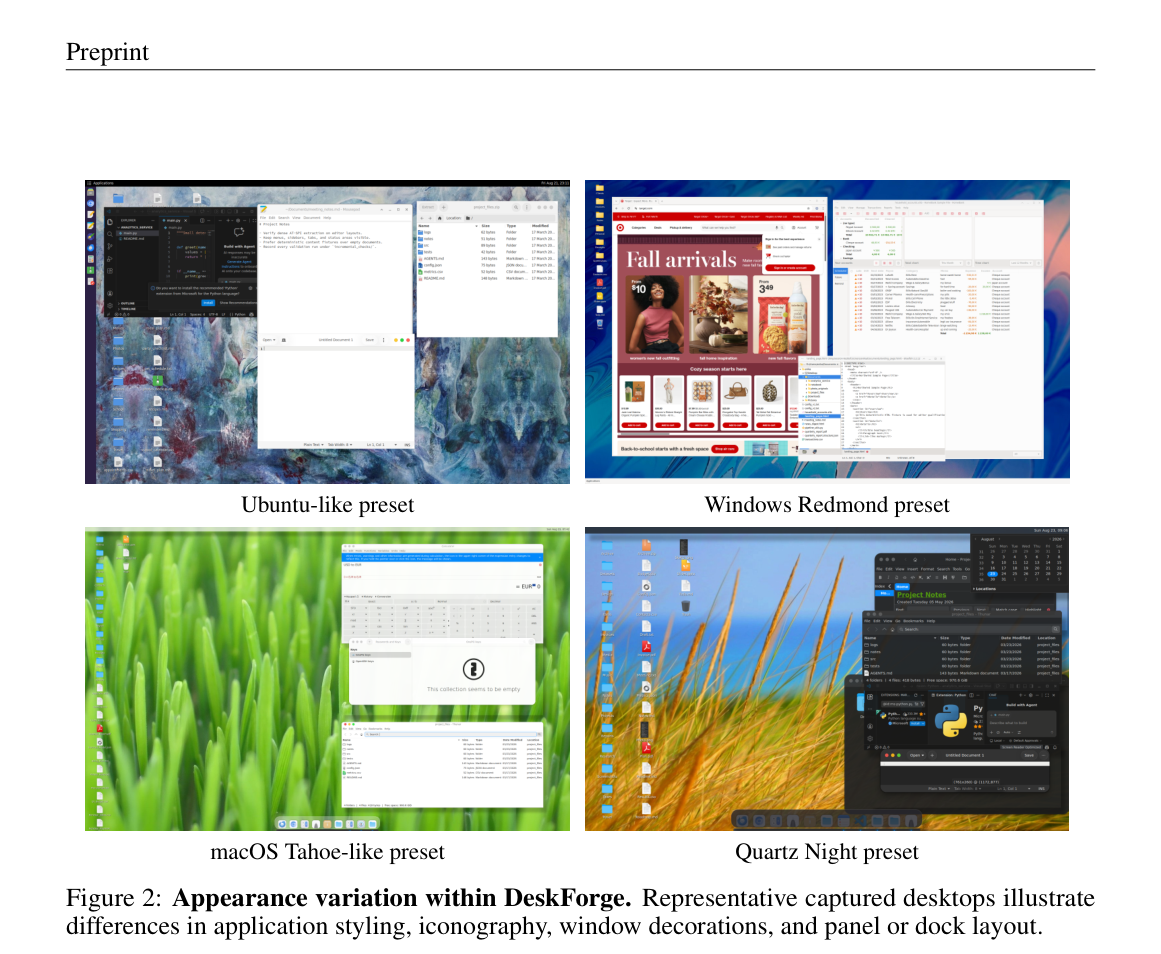This screenshot has width=1161, height=954.
Task: Open Plain Text dropdown in Quartz Night editor
Action: point(939,789)
